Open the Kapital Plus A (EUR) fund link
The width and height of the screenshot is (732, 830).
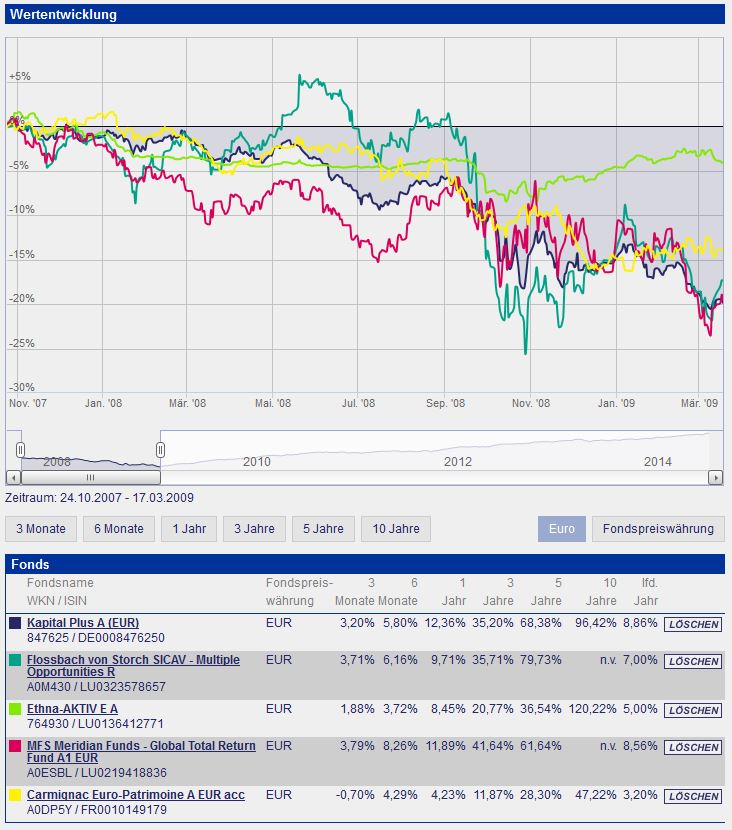83,623
